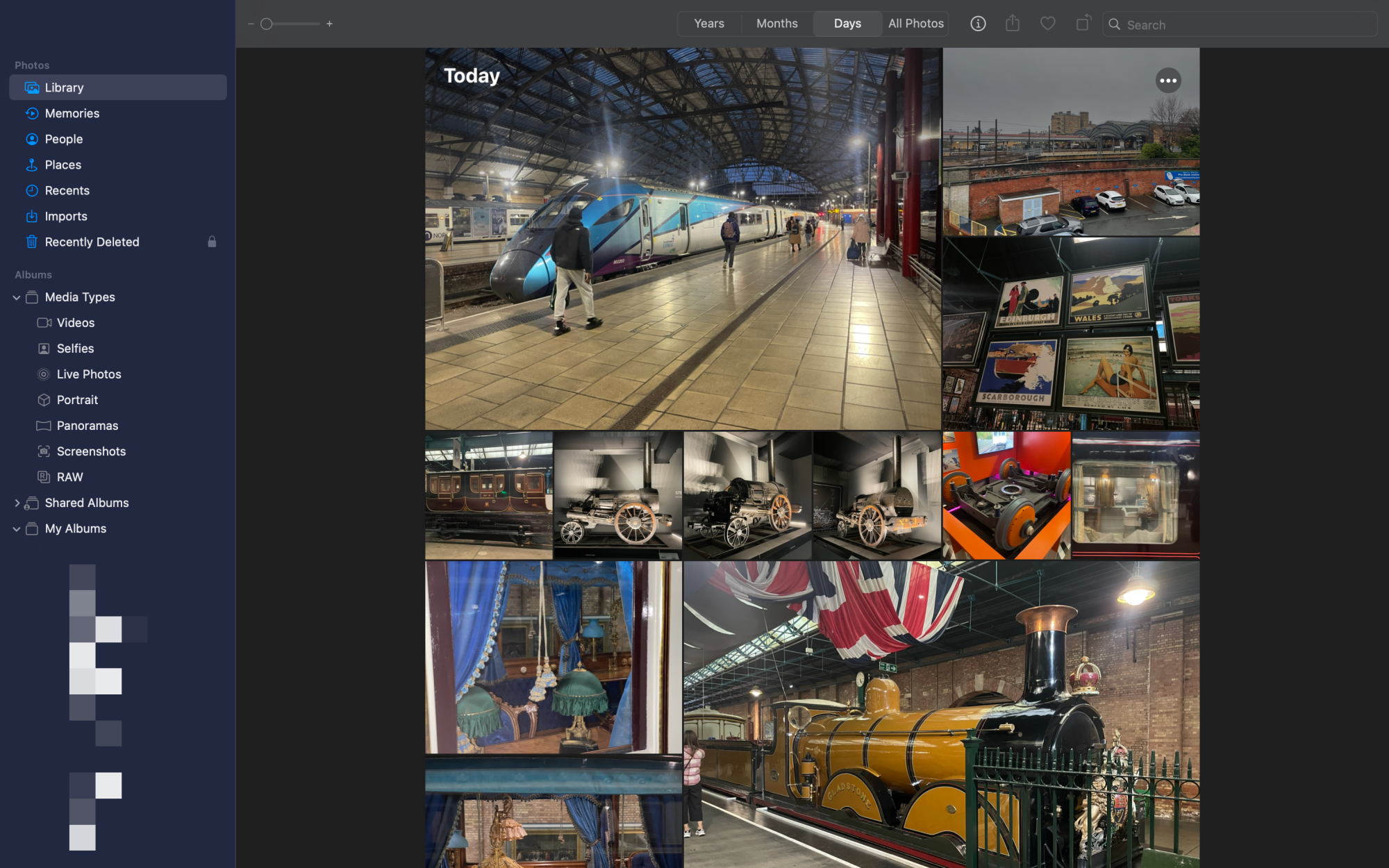Viewport: 1389px width, 868px height.
Task: Select the Media Types label
Action: [80, 297]
